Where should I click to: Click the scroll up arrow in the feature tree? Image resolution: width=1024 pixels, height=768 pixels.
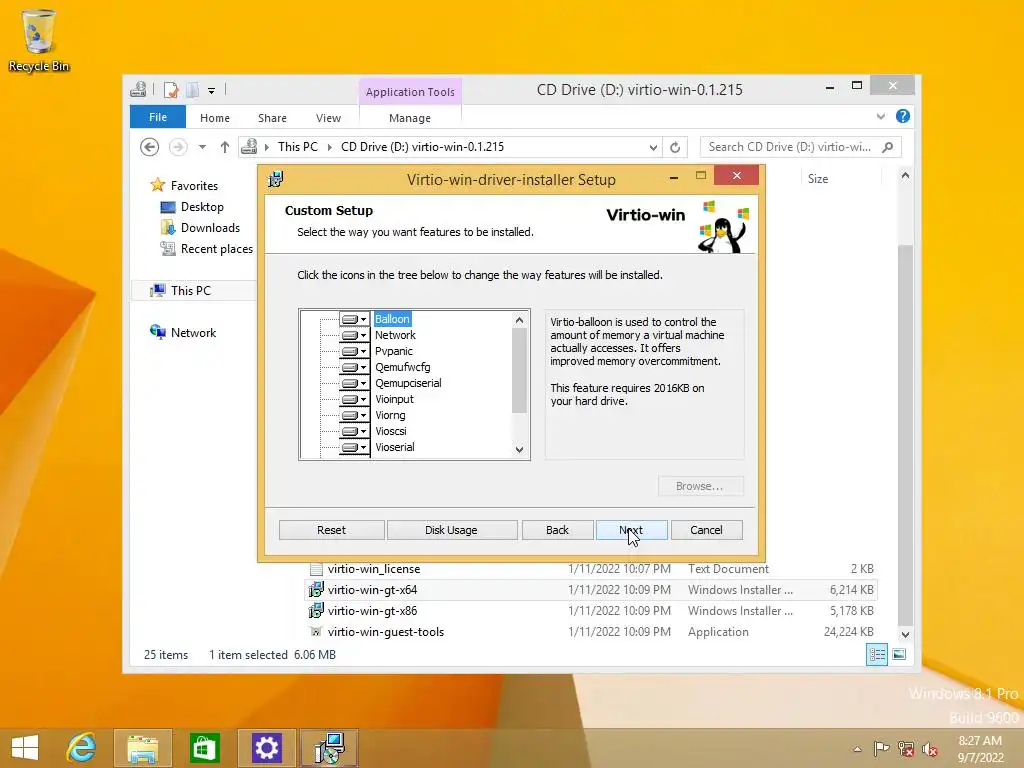[519, 320]
